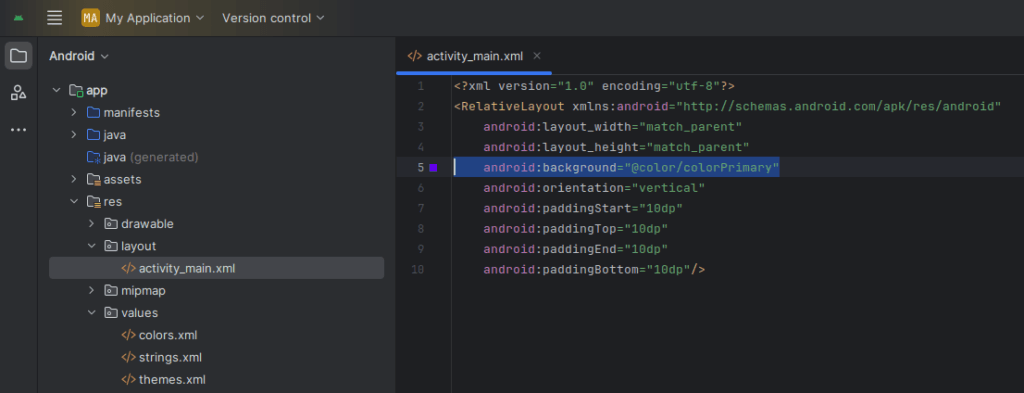Click the purple color gutter swatch on line 5
This screenshot has height=393, width=1024.
pyautogui.click(x=433, y=168)
